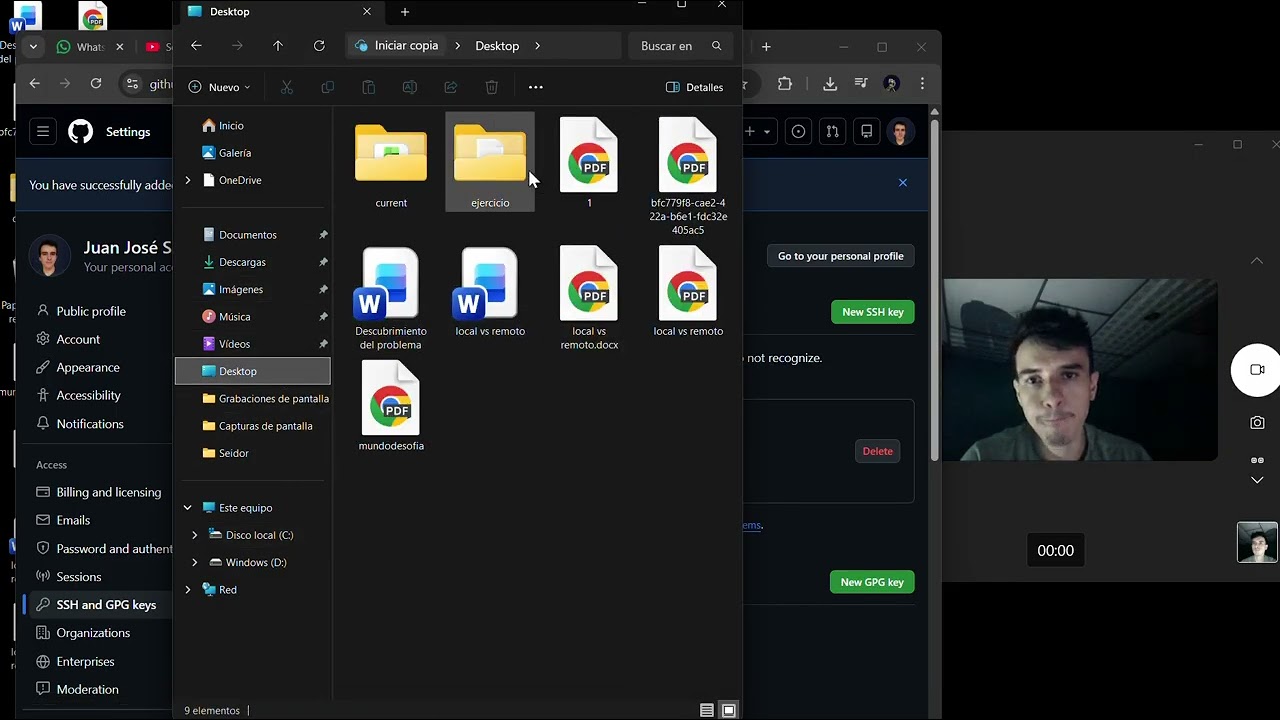Click the Rename icon in Explorer toolbar

click(409, 87)
